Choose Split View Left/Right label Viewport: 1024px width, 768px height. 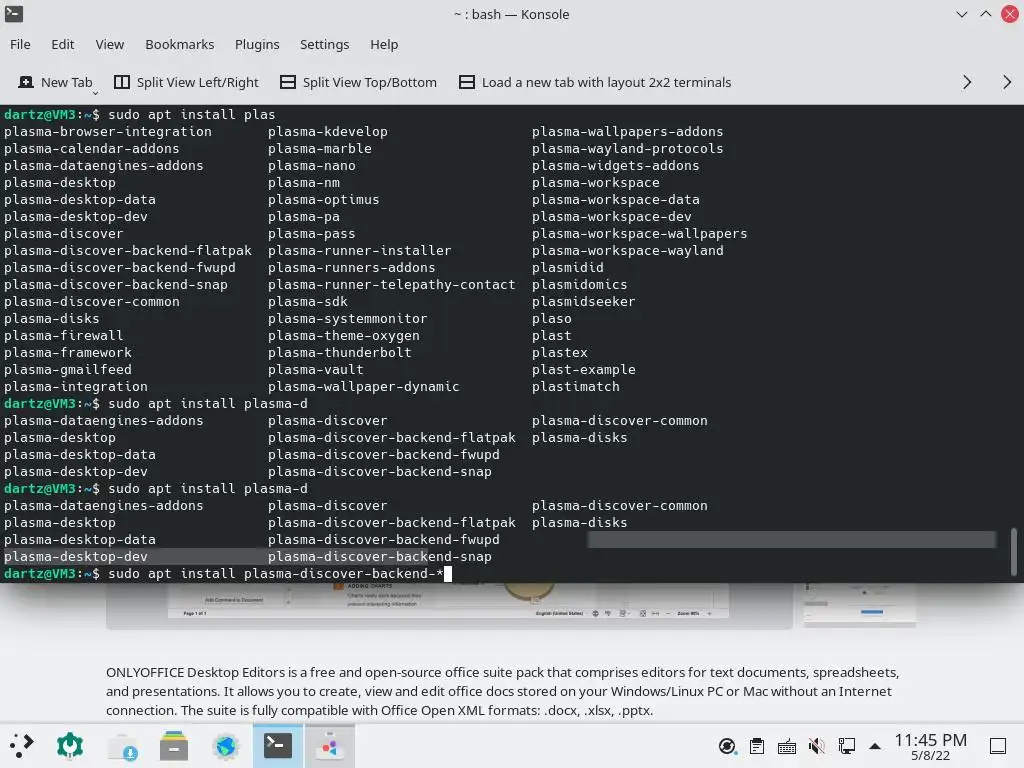198,82
